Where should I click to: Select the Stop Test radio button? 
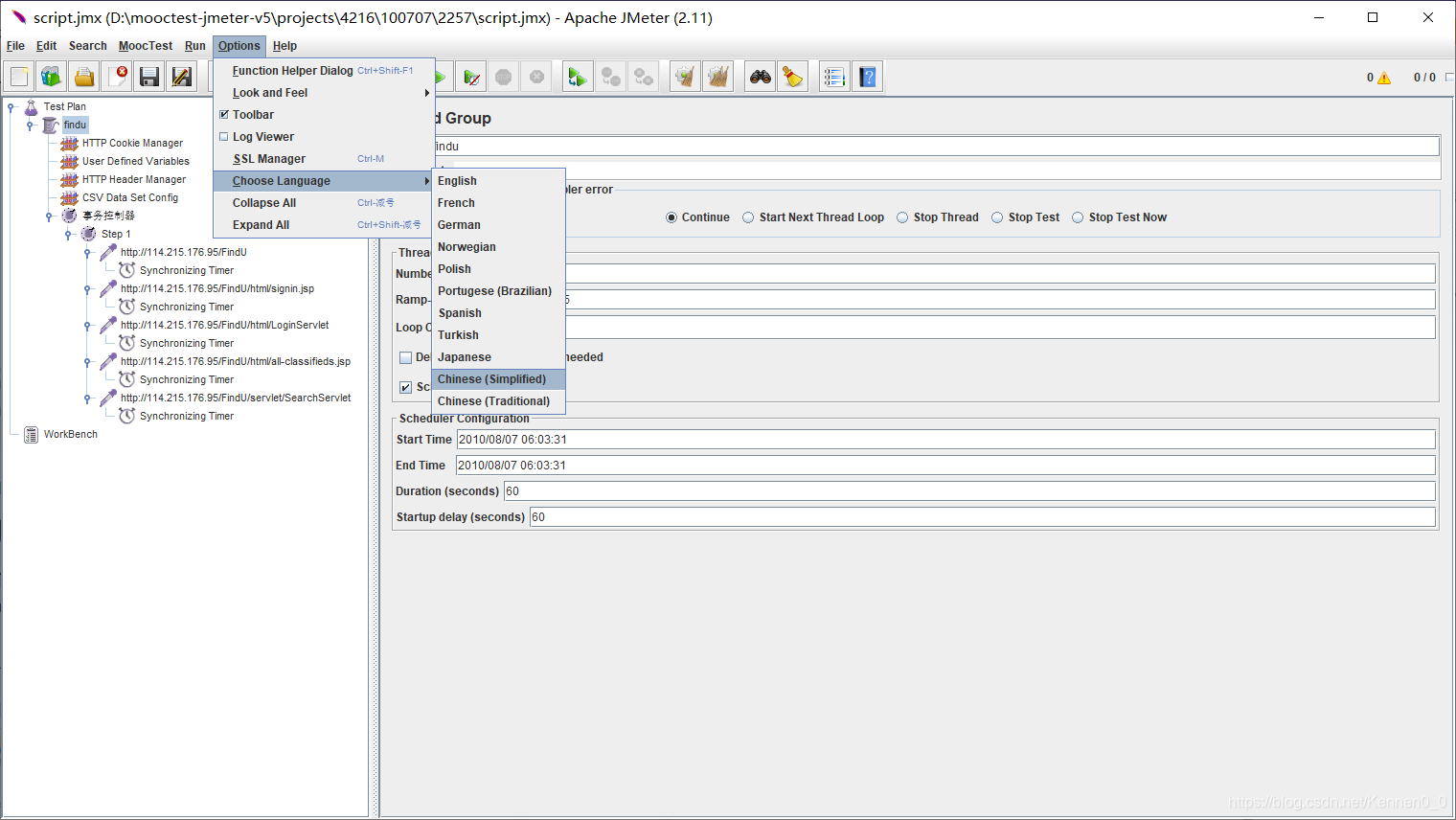pos(997,217)
